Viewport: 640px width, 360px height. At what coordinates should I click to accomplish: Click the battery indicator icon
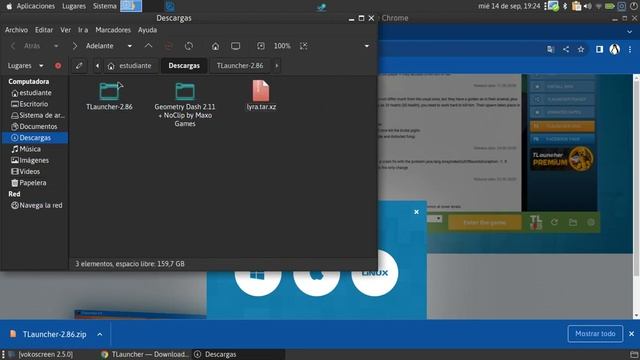coord(610,6)
